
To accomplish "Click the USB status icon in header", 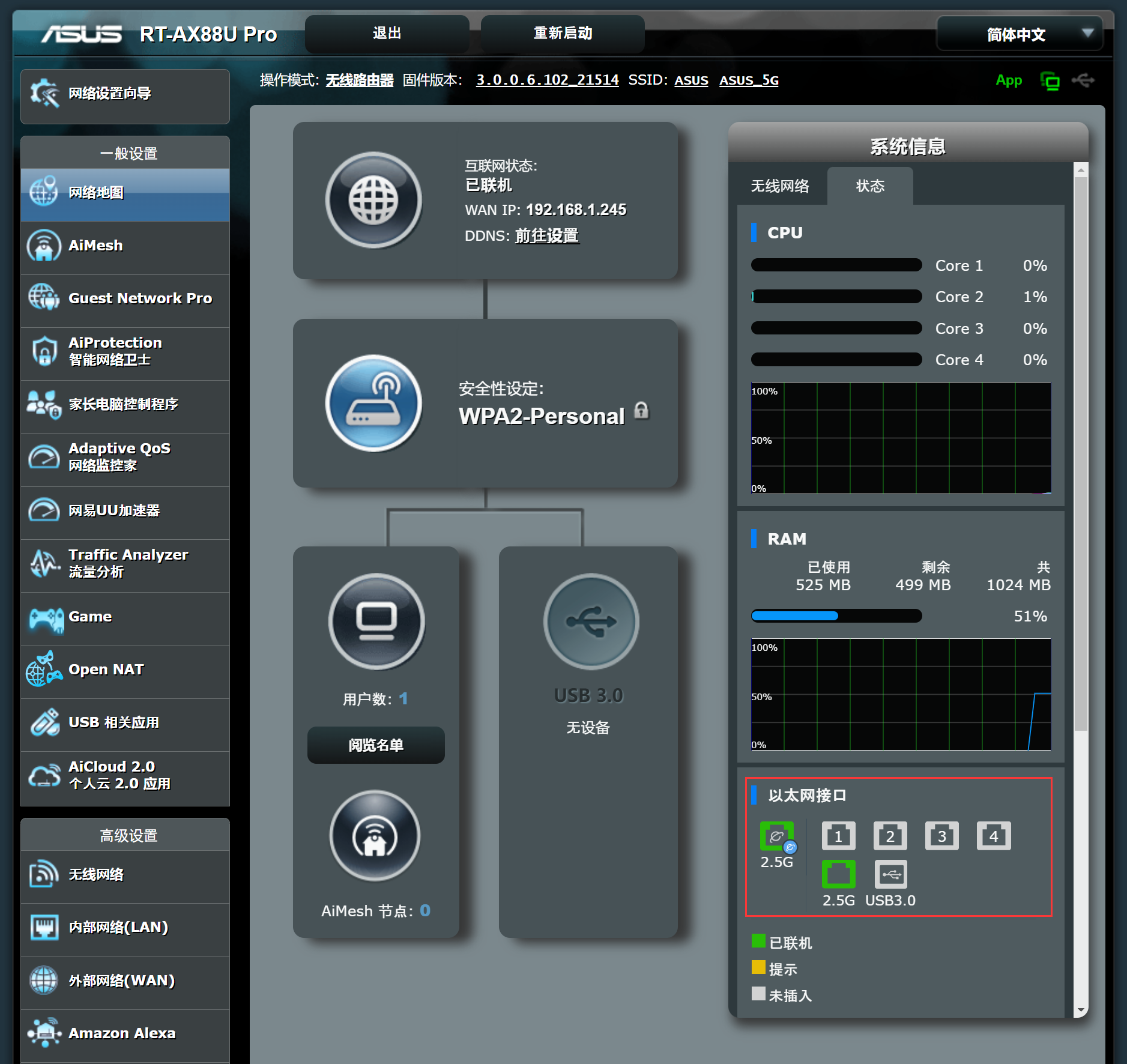I will point(1084,80).
